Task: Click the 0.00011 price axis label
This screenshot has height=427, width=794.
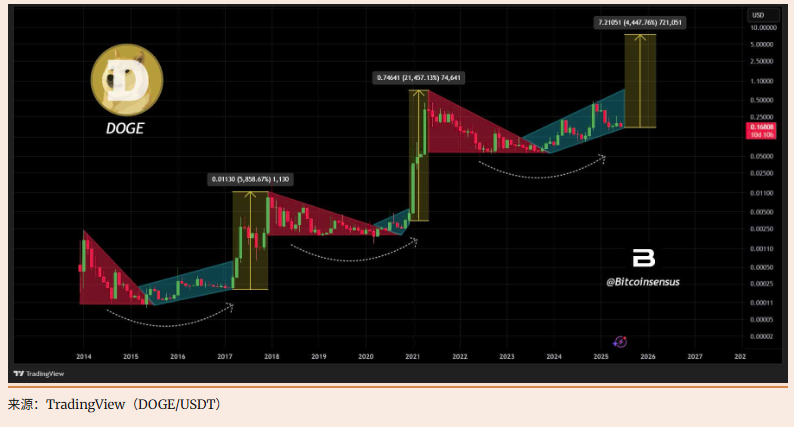Action: pos(762,303)
